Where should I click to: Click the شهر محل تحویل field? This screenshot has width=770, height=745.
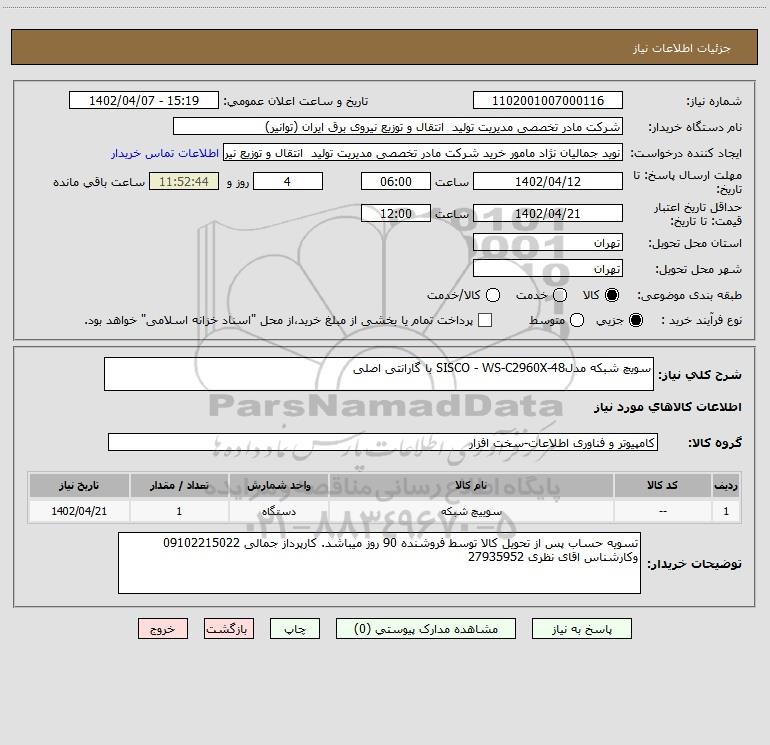[x=548, y=268]
